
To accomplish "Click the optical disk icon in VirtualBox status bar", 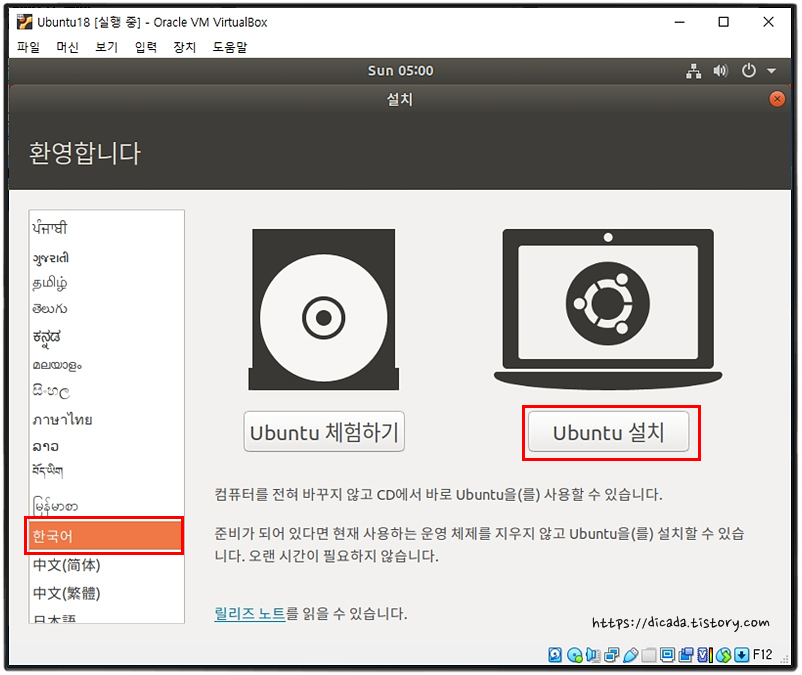I will [575, 655].
